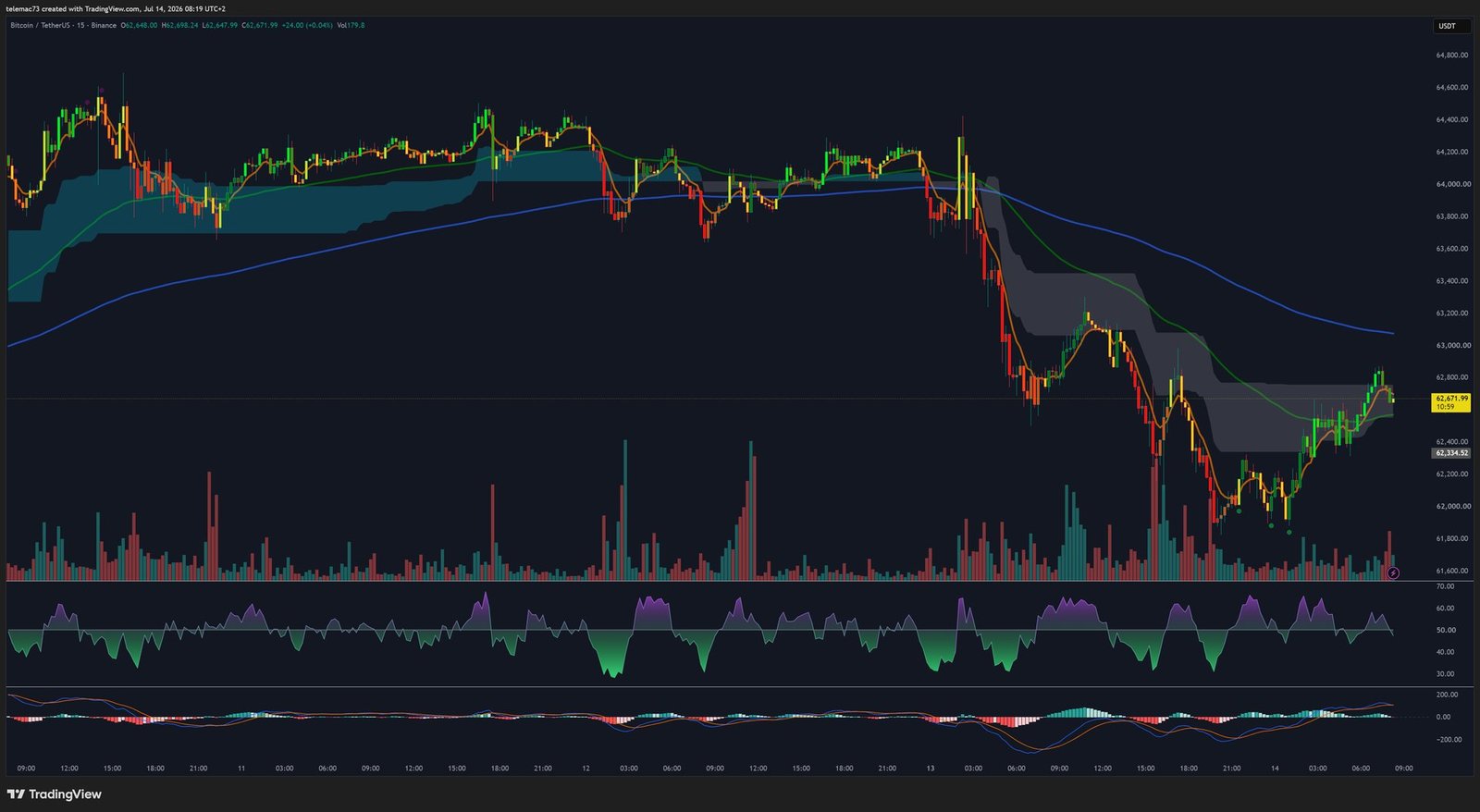Click the 62,200.00 price axis label

(x=1451, y=474)
